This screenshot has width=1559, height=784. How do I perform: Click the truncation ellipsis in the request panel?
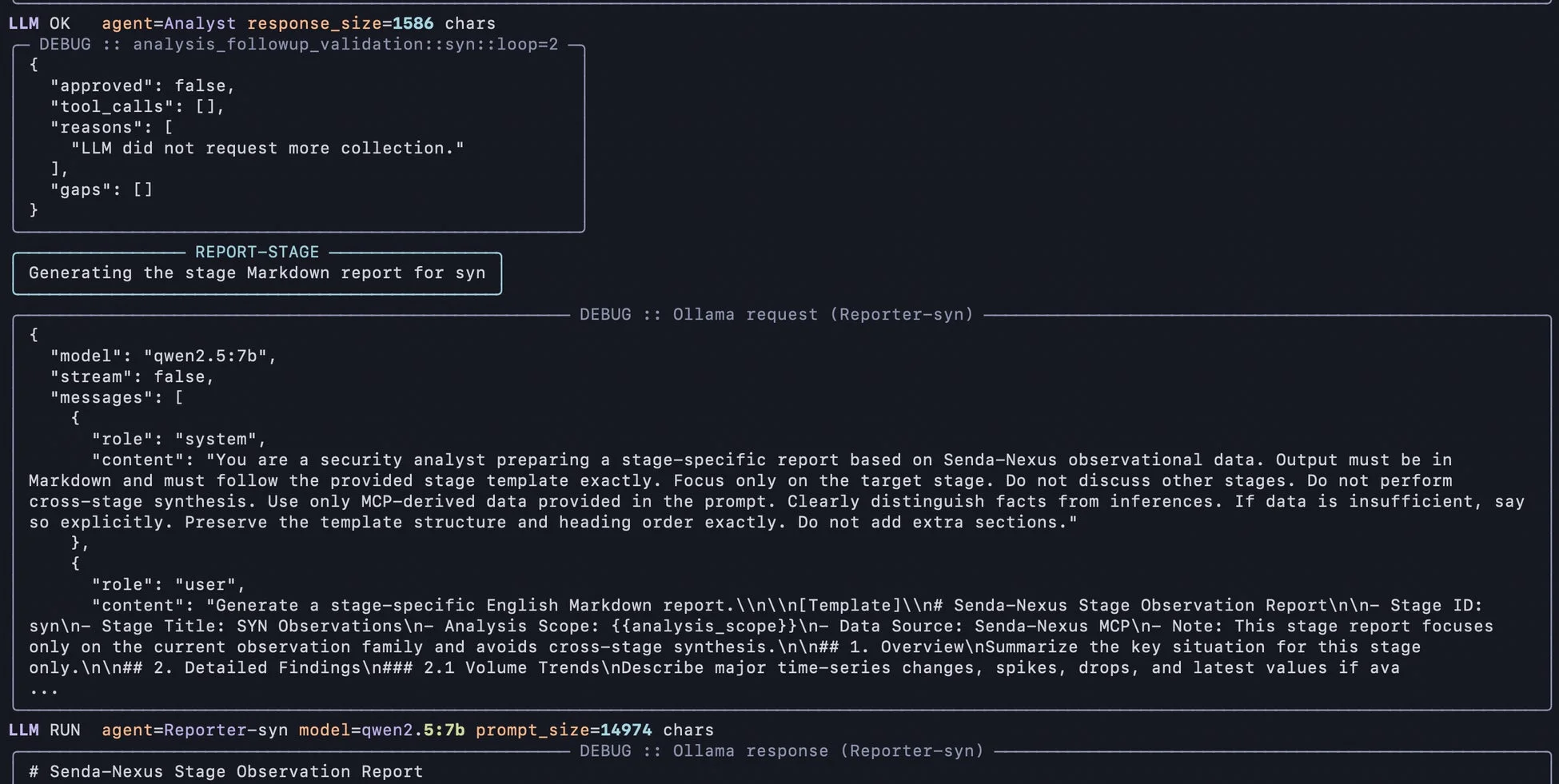click(44, 689)
